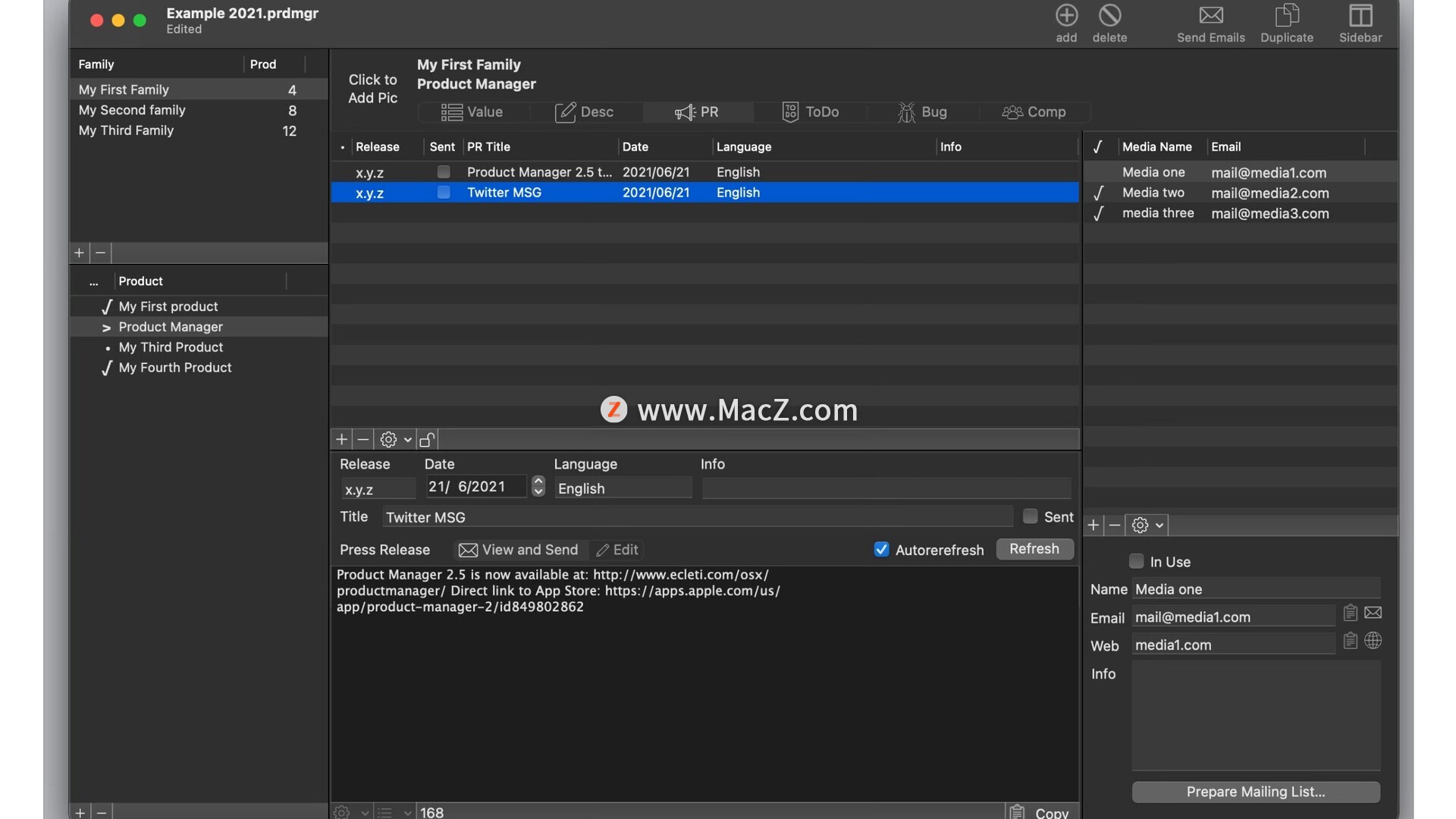Click Prepare Mailing List button

(x=1256, y=792)
